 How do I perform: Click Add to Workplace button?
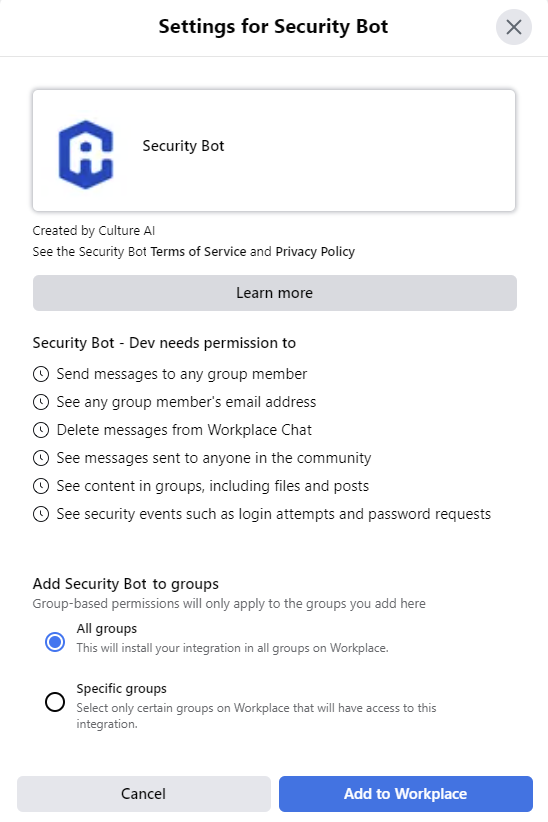tap(406, 794)
